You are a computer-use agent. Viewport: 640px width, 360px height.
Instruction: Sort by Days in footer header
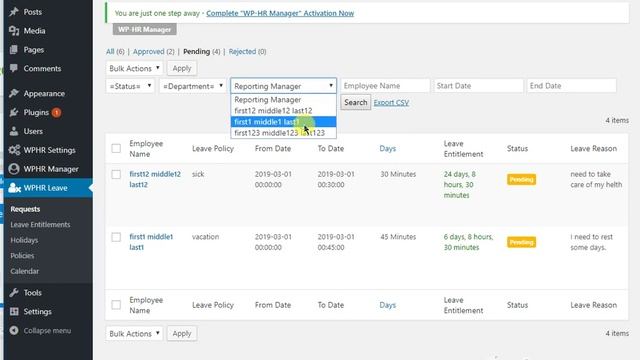[387, 305]
